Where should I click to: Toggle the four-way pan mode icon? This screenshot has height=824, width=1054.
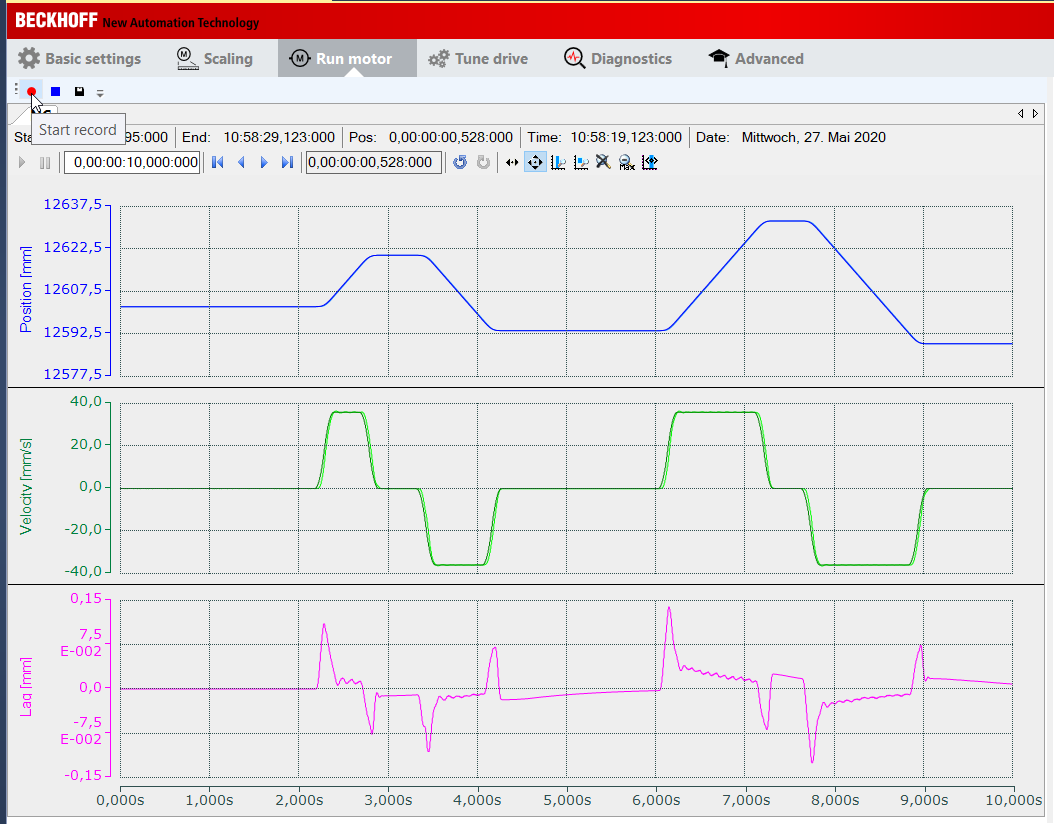tap(535, 163)
